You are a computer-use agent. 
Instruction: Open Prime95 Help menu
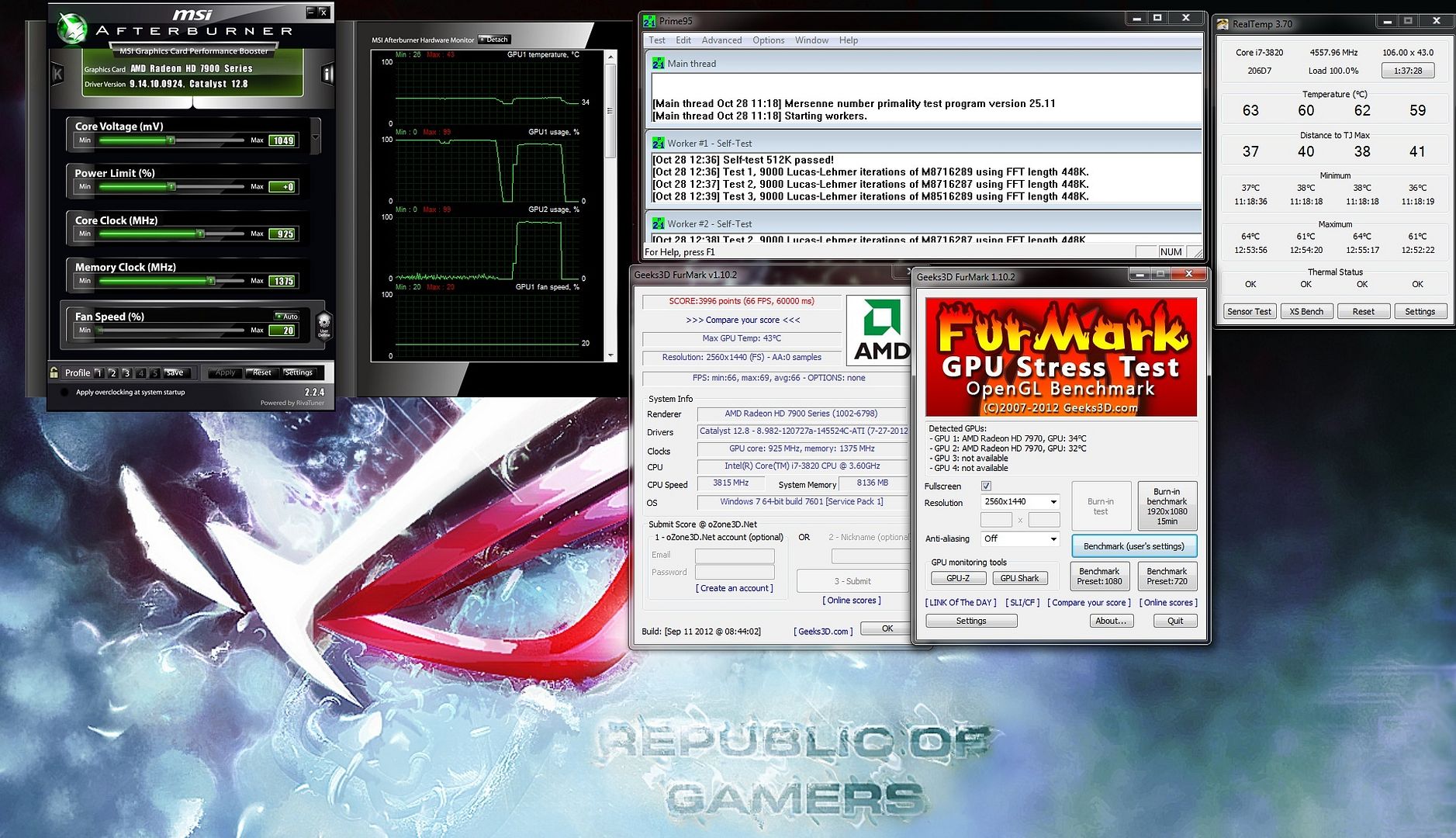(x=849, y=40)
